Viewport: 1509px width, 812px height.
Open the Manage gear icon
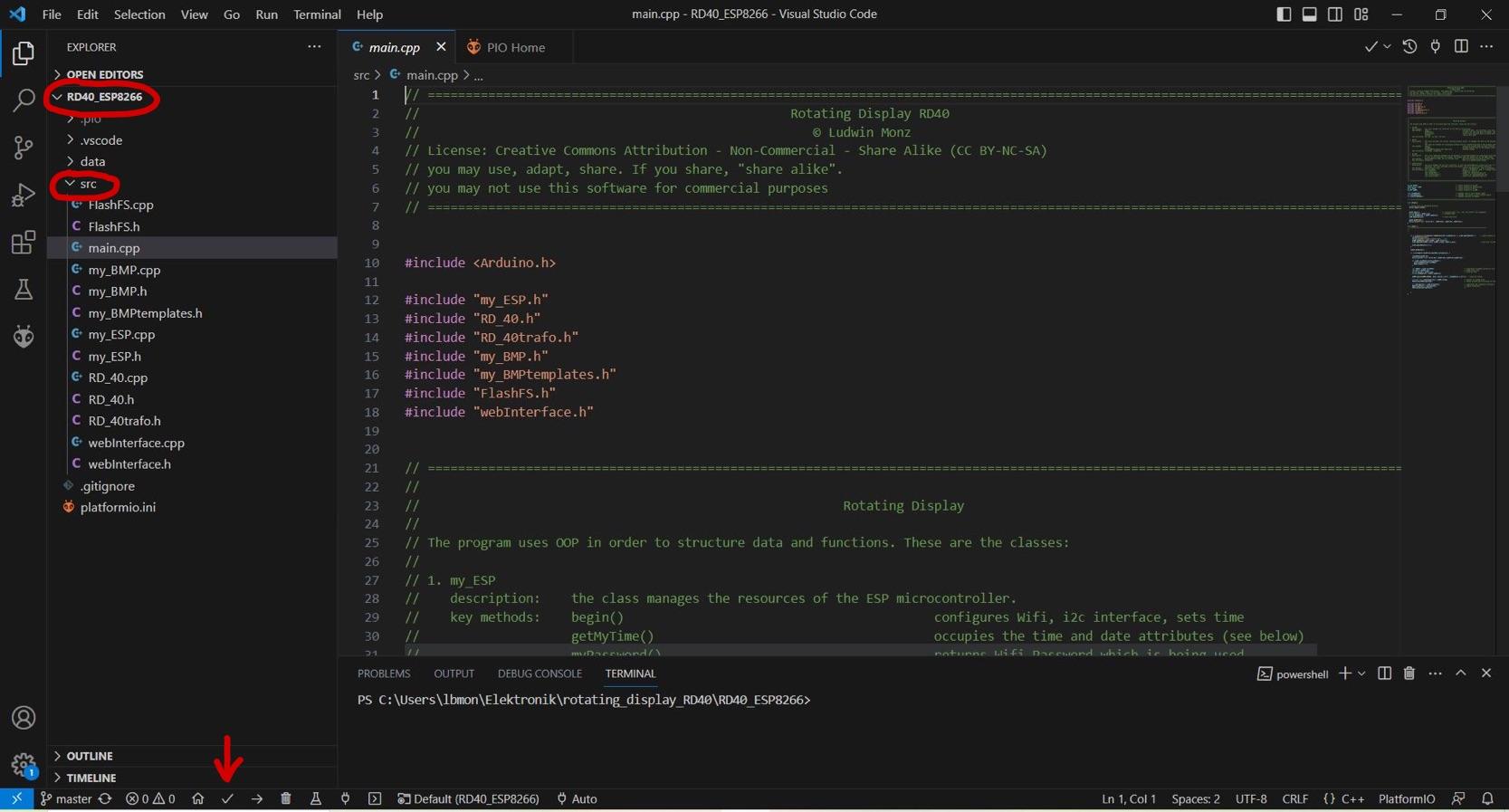24,765
